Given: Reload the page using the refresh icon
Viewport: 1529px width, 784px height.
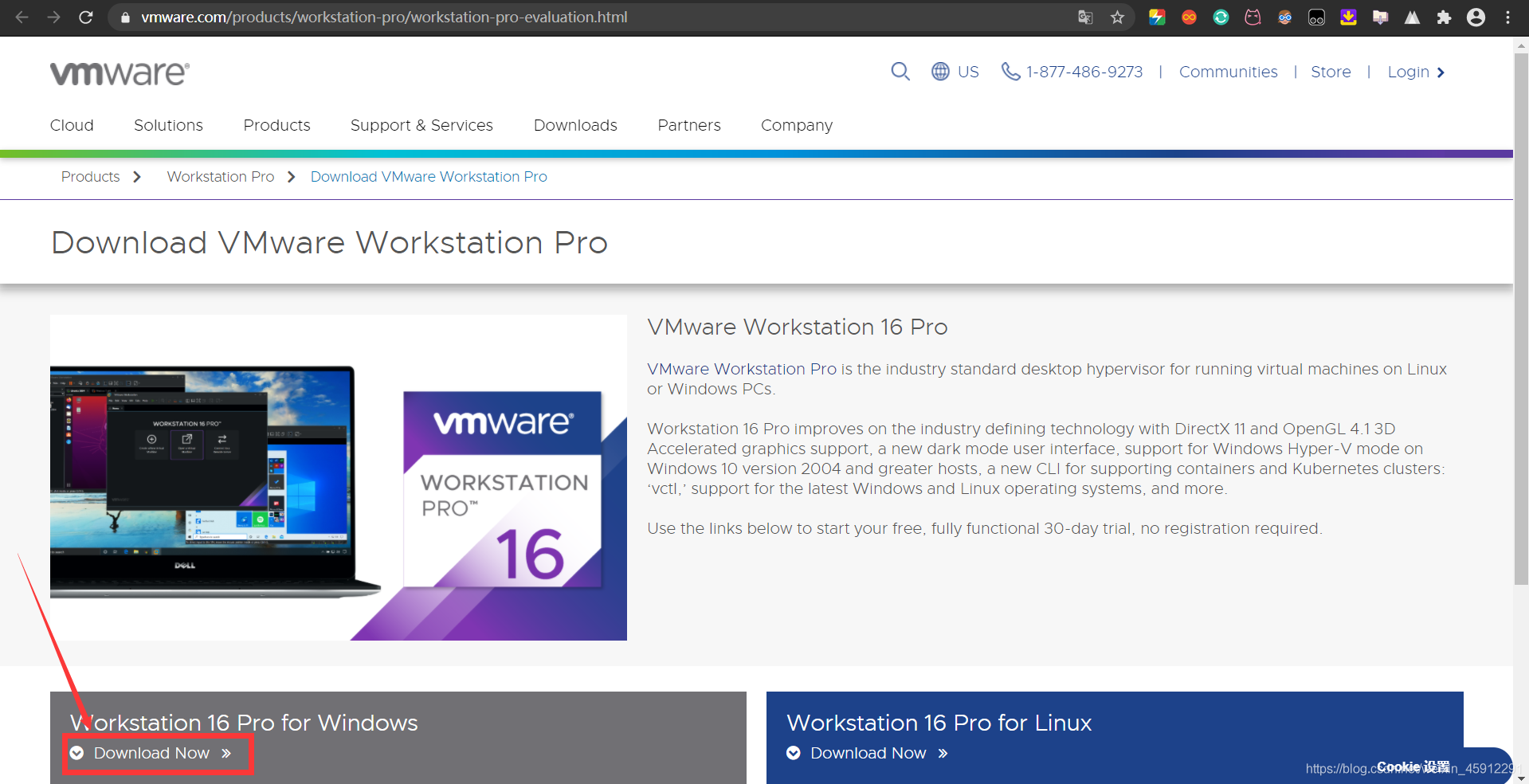Looking at the screenshot, I should coord(86,17).
